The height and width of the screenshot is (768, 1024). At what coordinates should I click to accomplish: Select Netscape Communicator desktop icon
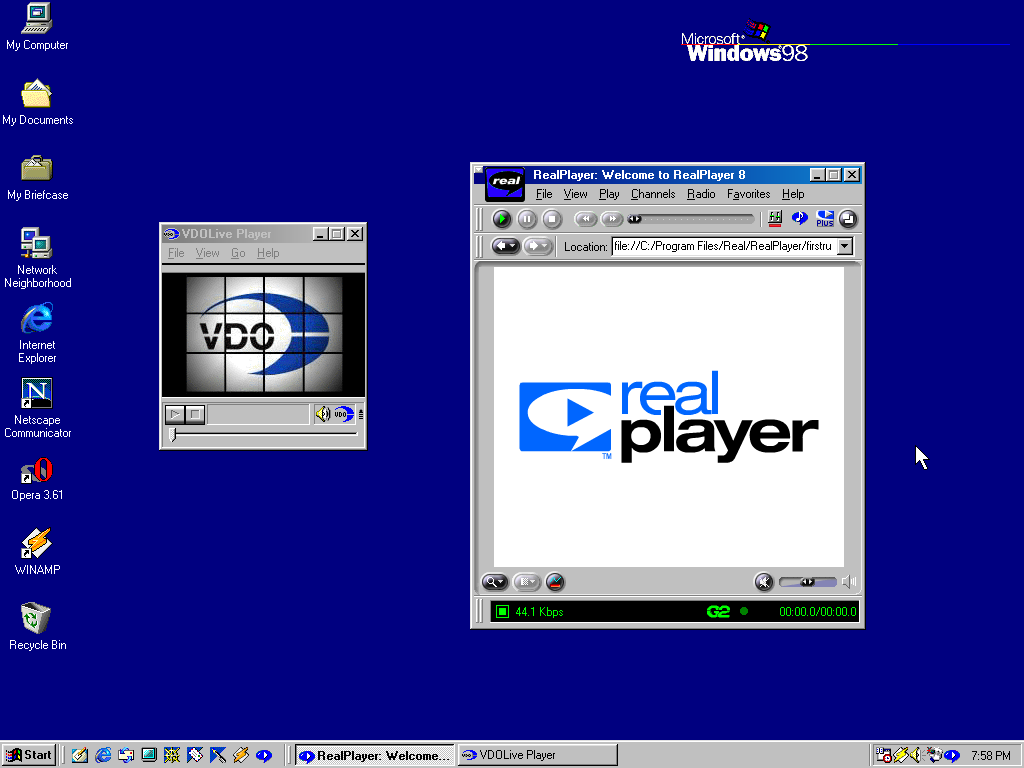tap(37, 408)
